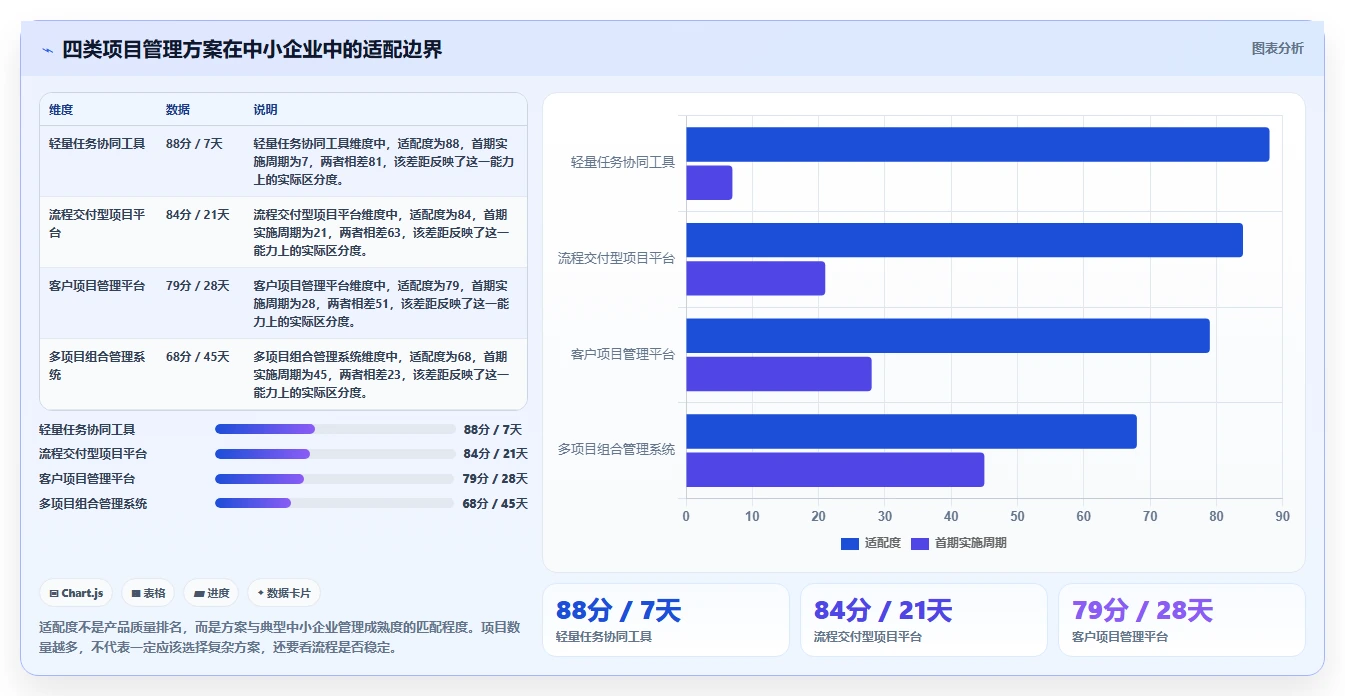Click the 流程交付型项目平台 progress bar

click(335, 454)
